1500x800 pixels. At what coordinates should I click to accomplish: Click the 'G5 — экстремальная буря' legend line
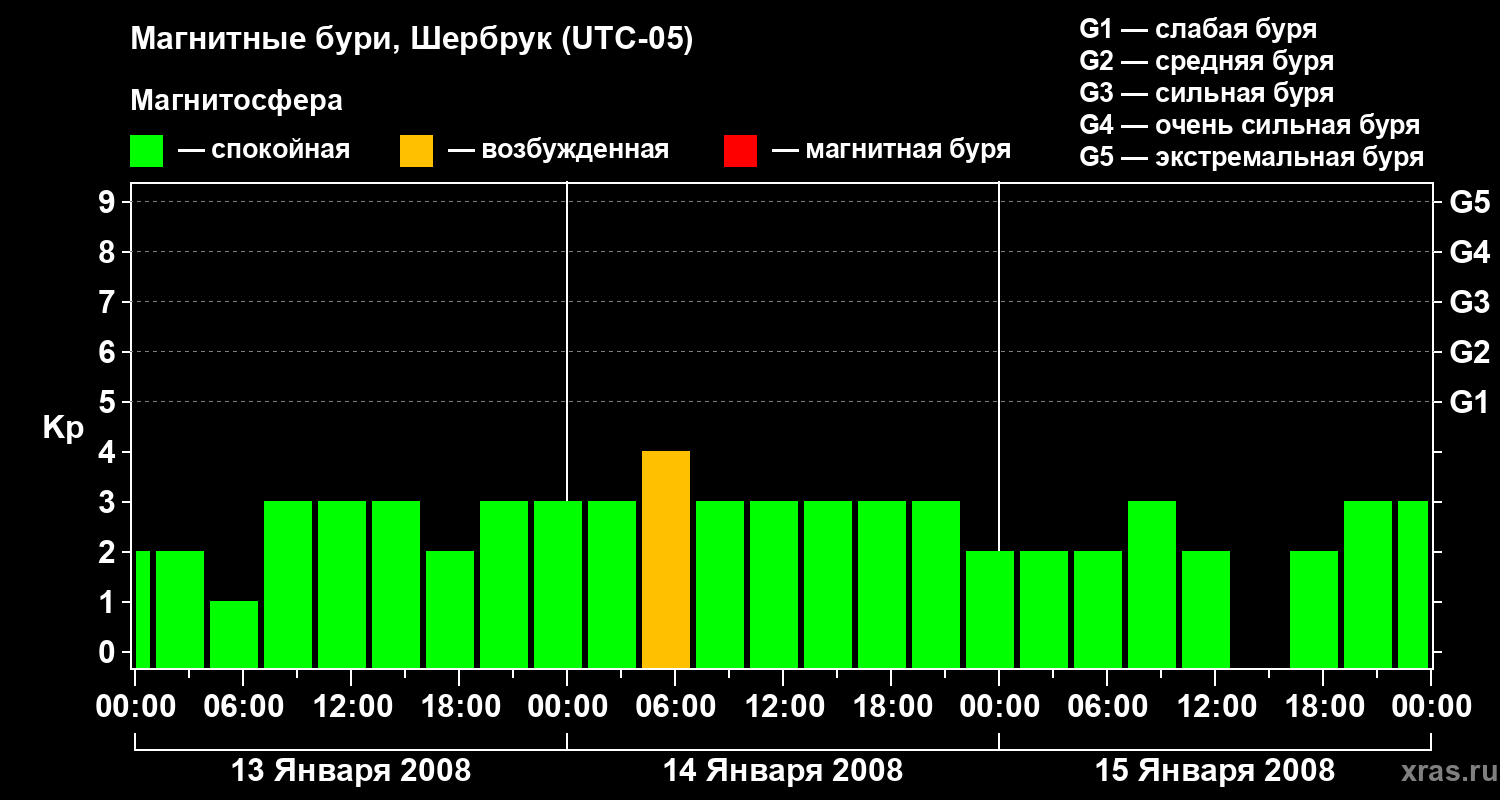(x=1252, y=157)
